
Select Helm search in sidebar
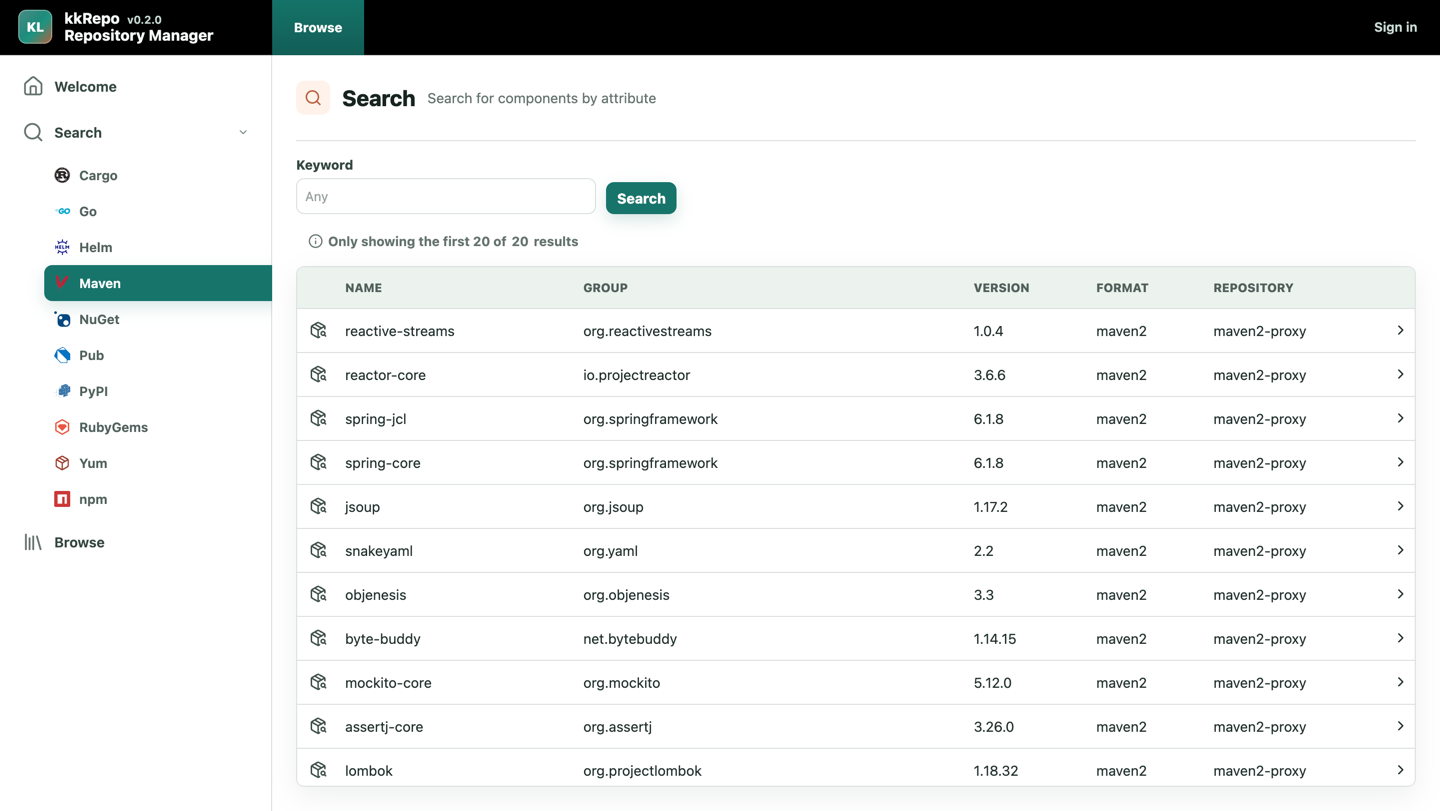tap(158, 247)
